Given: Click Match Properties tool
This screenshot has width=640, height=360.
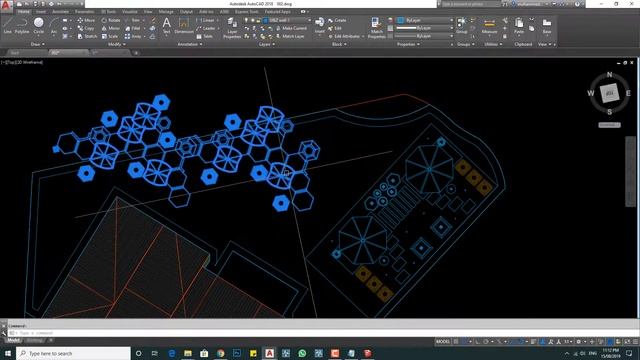Looking at the screenshot, I should tap(376, 28).
